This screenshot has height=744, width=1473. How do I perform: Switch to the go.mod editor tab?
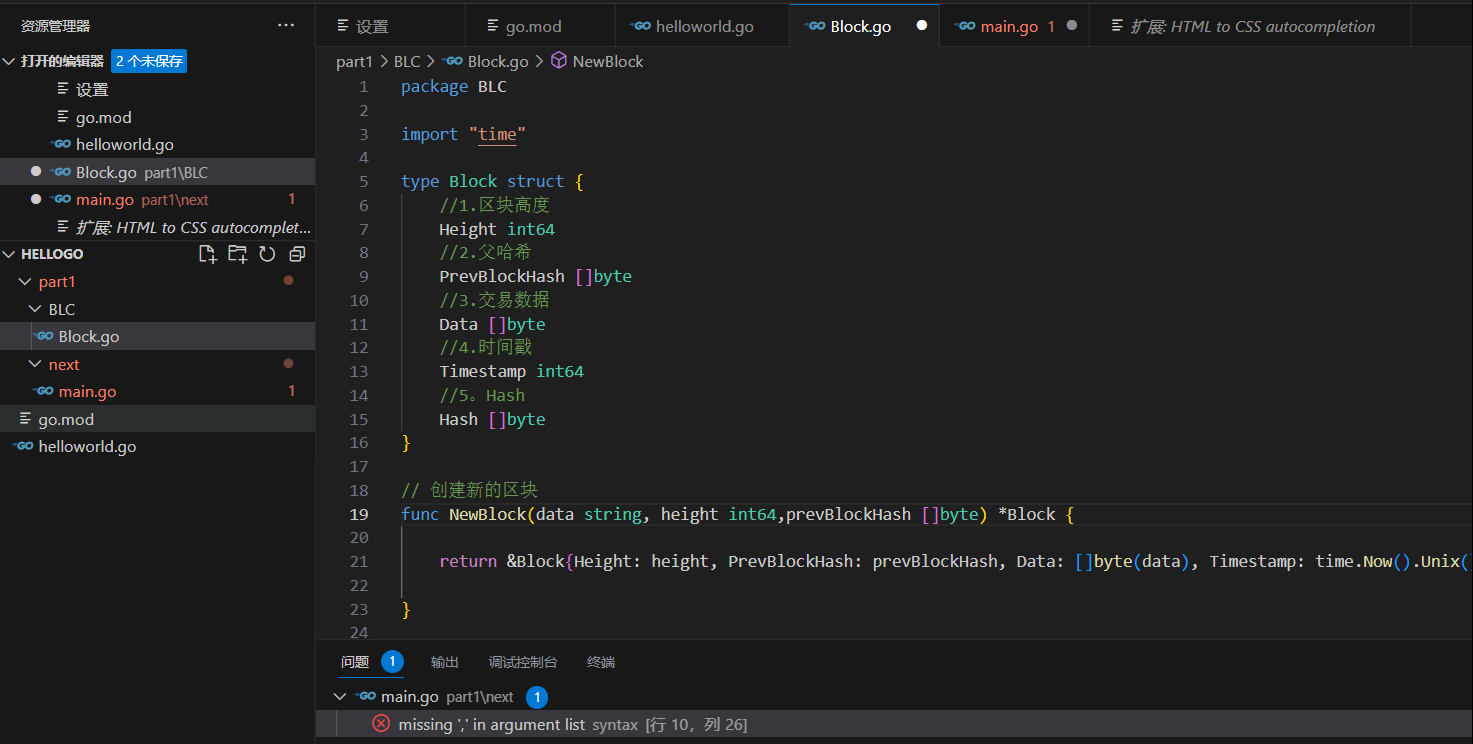pos(540,26)
